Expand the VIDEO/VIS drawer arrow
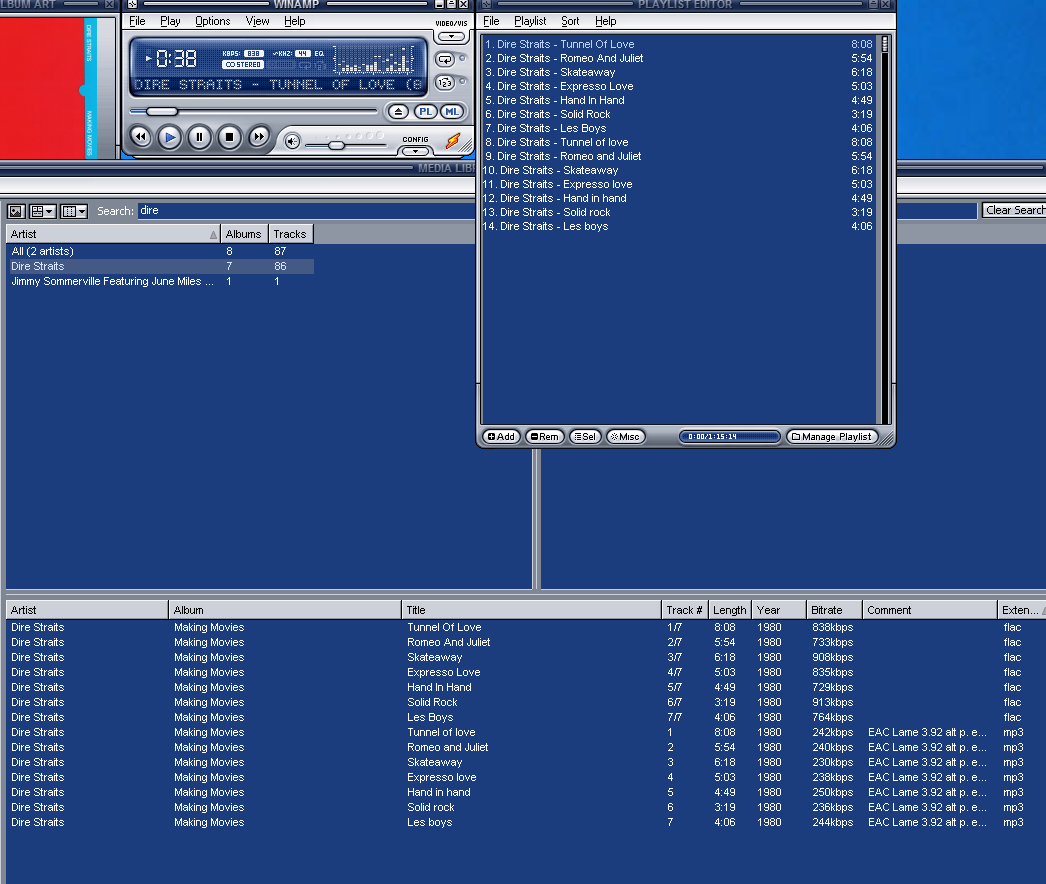The width and height of the screenshot is (1046, 884). click(452, 37)
